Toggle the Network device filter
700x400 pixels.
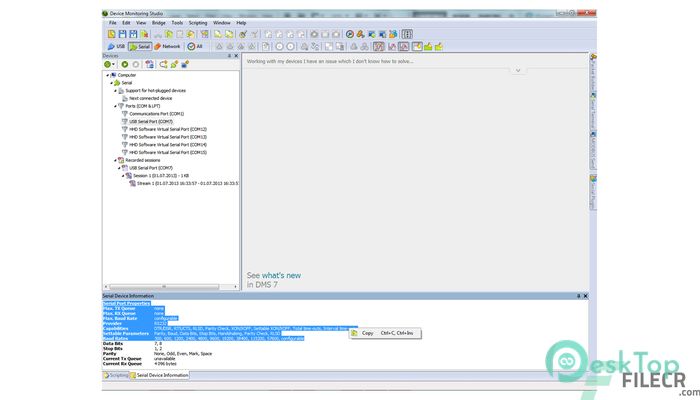click(167, 46)
